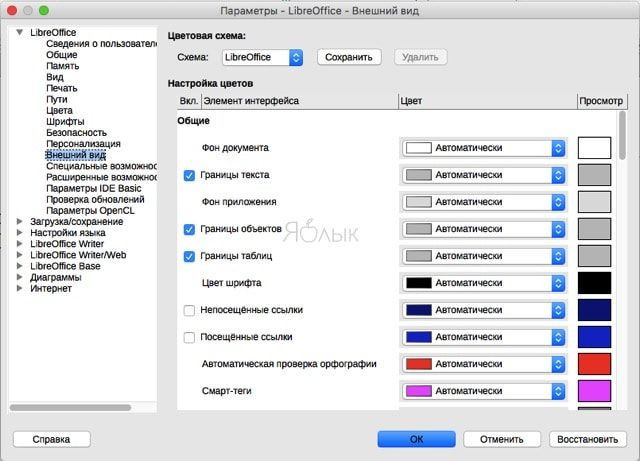Expand the Интернет tree node

pyautogui.click(x=19, y=288)
